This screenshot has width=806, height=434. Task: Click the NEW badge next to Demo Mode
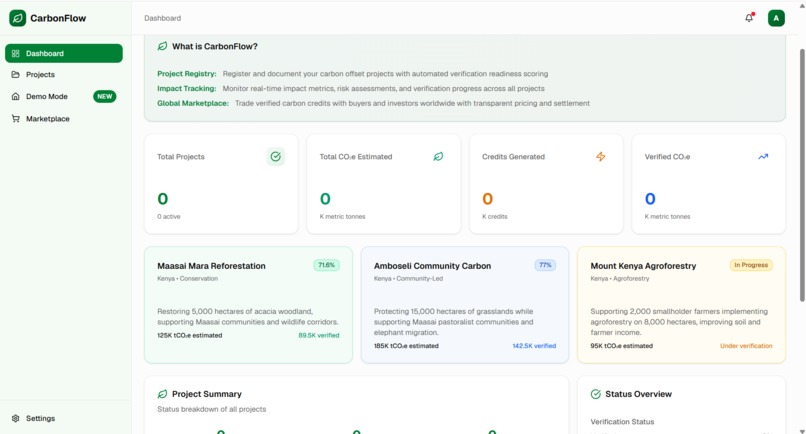point(105,96)
